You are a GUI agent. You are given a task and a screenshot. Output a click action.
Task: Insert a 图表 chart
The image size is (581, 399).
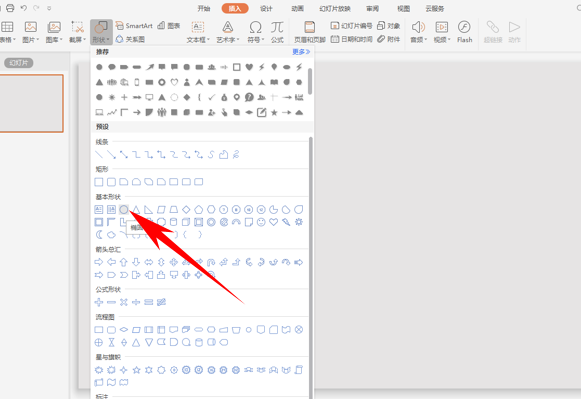pos(169,26)
